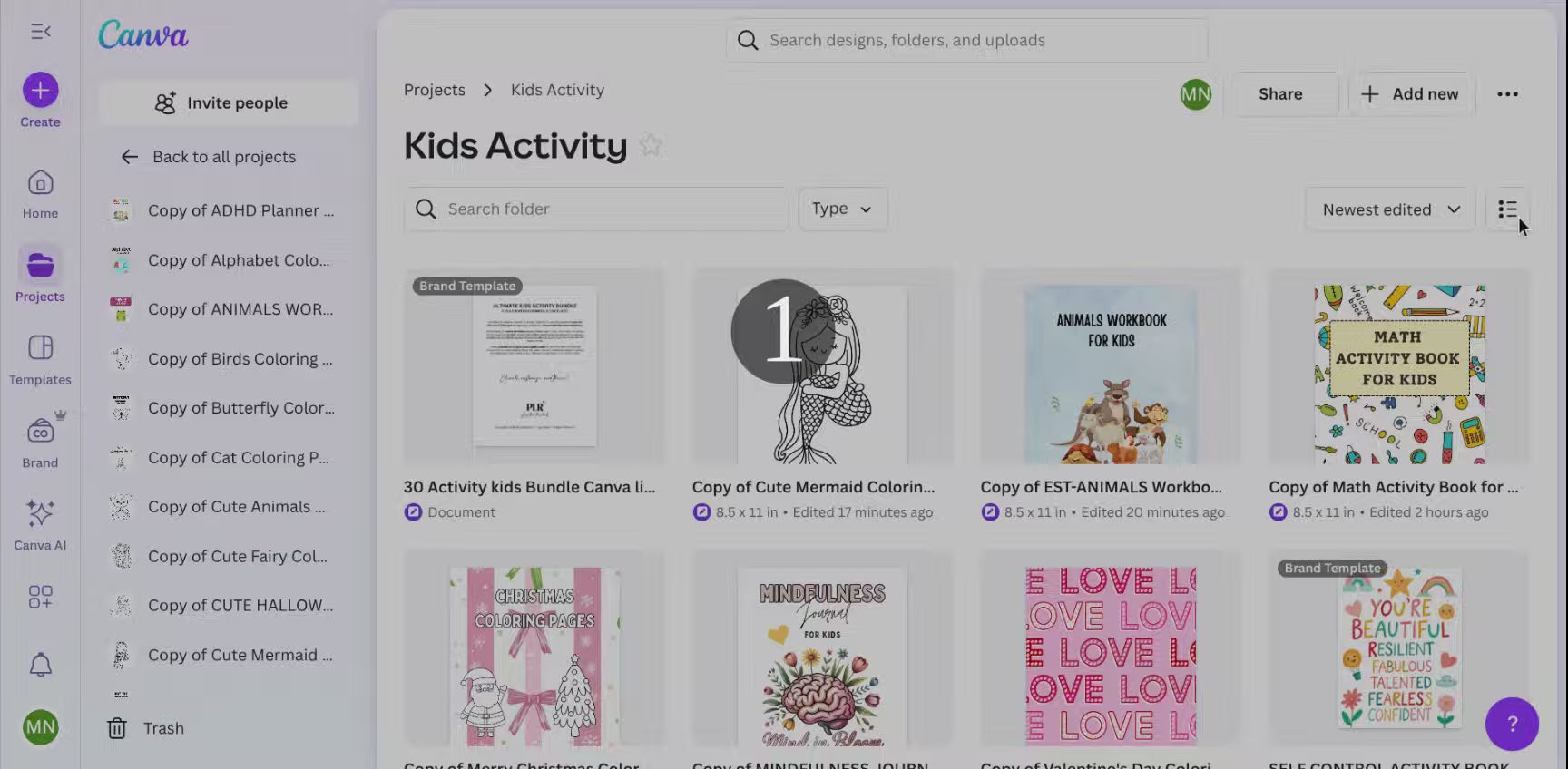Open the Newest edited sort dropdown
The height and width of the screenshot is (769, 1568).
1391,209
